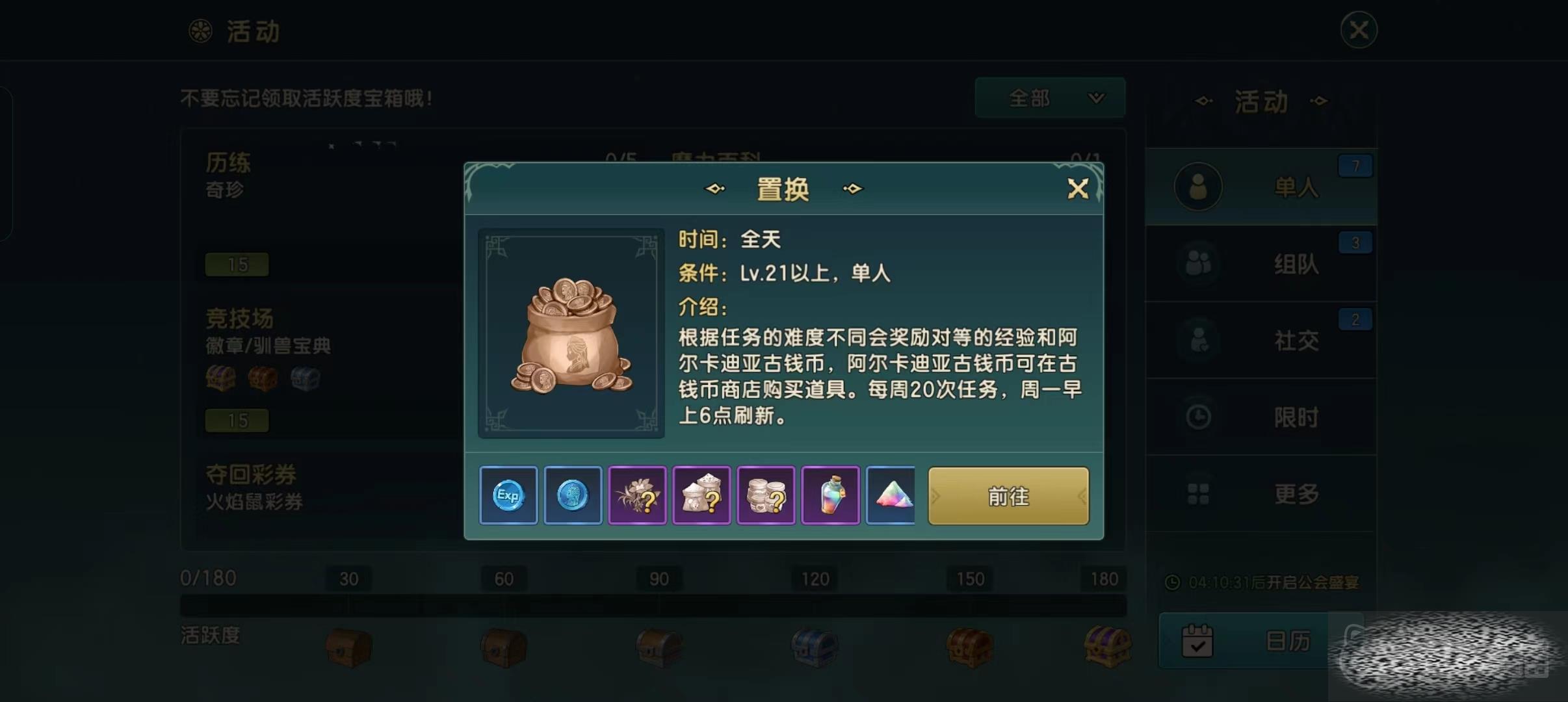
Task: Switch to the 组队 tab
Action: coord(1261,263)
